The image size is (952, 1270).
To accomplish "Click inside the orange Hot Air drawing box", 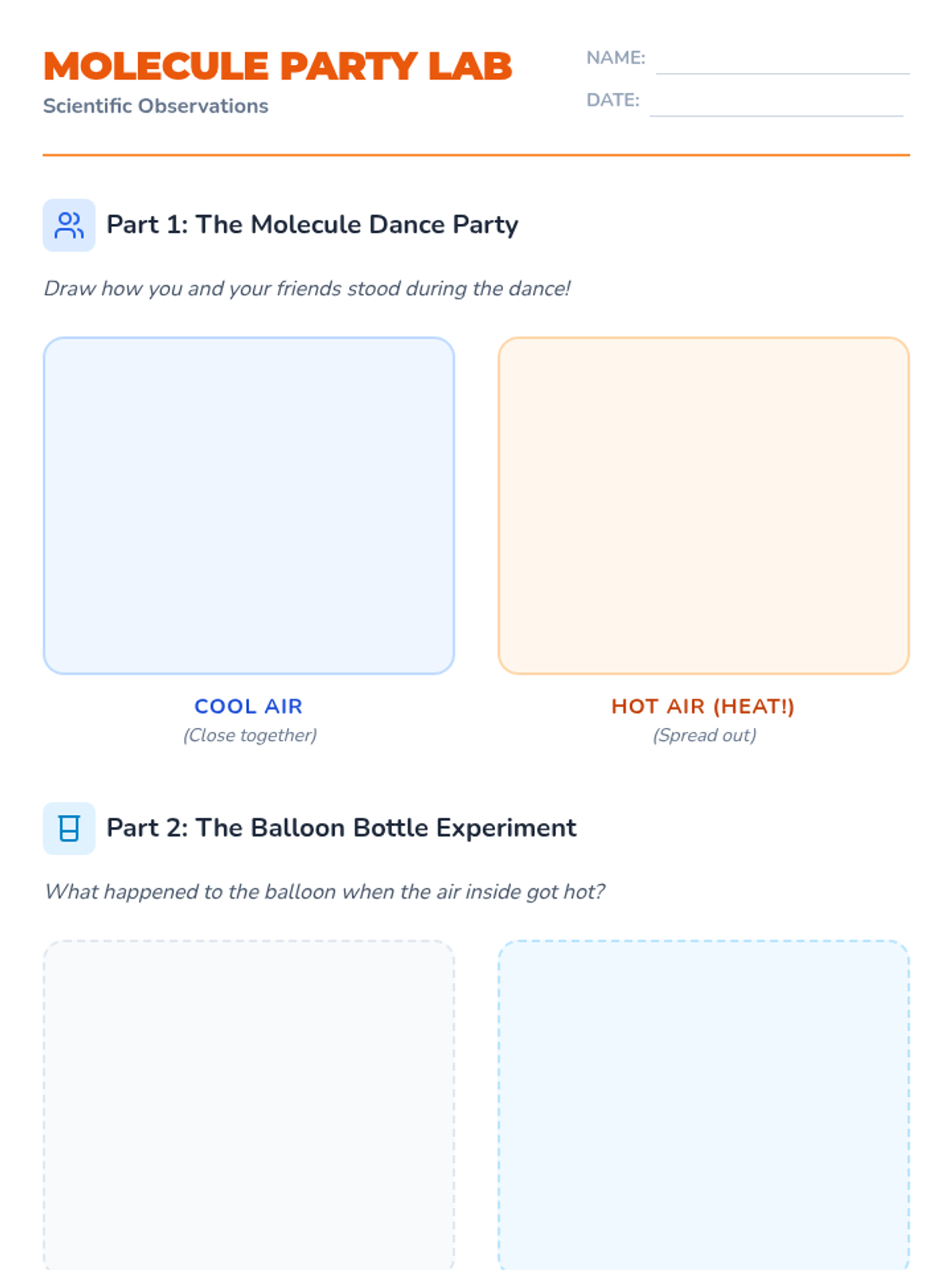I will (x=704, y=506).
